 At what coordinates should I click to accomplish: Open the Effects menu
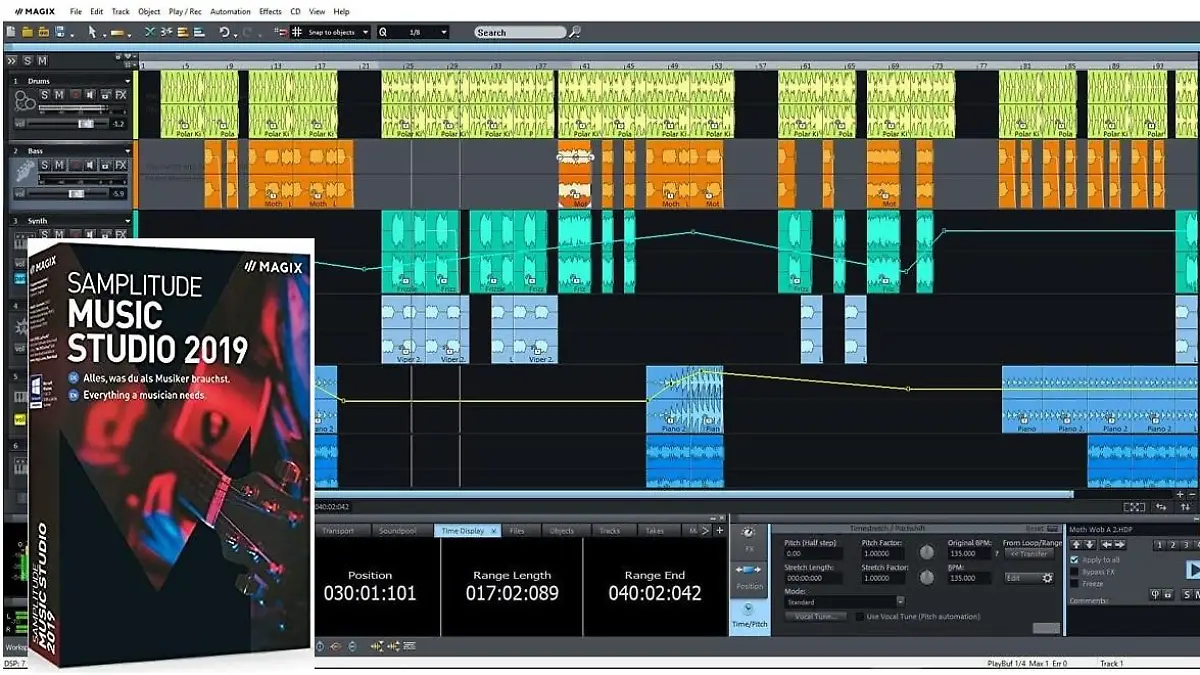[270, 12]
